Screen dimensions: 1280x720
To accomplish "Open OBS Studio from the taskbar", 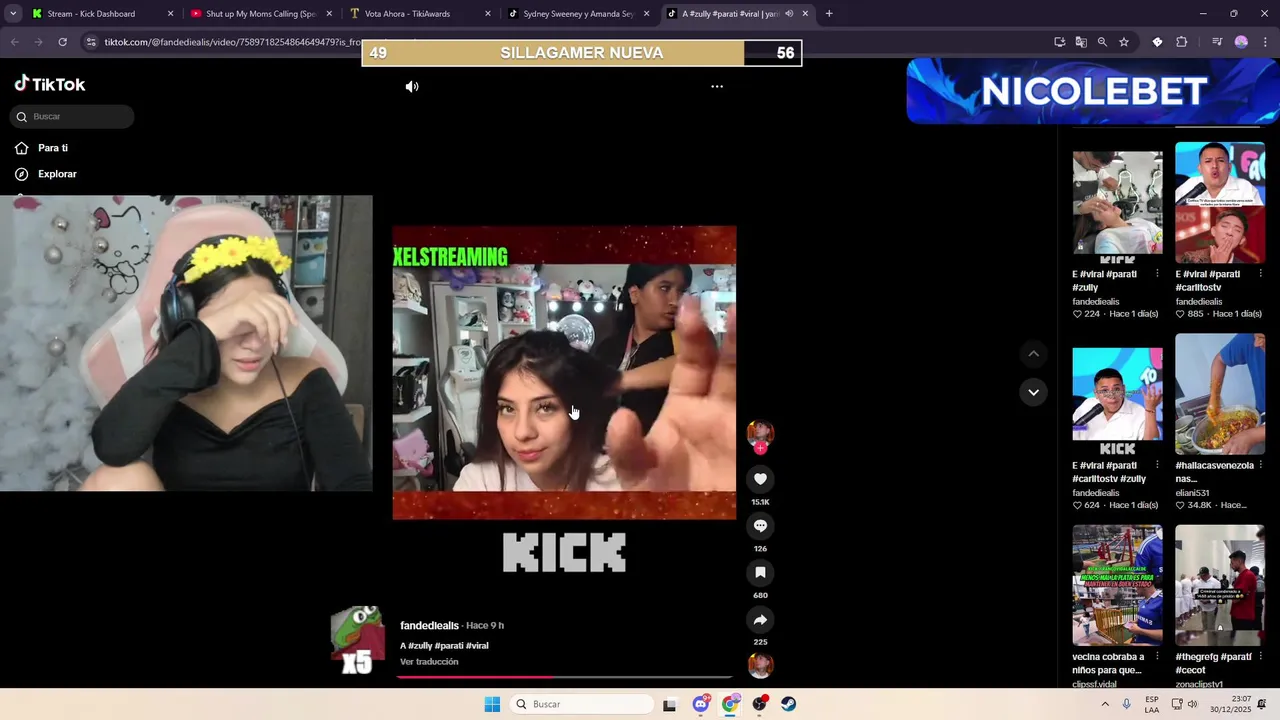I will (760, 704).
